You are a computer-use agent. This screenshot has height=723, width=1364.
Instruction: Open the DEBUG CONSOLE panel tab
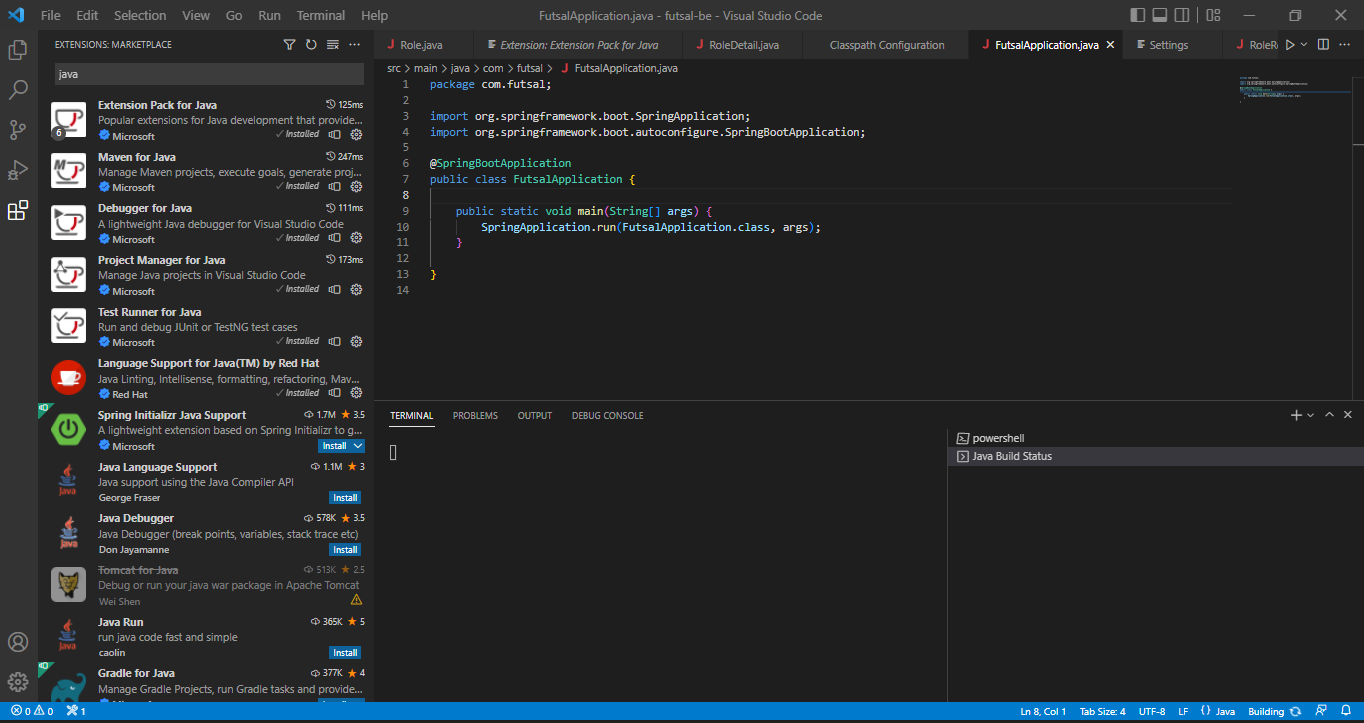(x=607, y=415)
